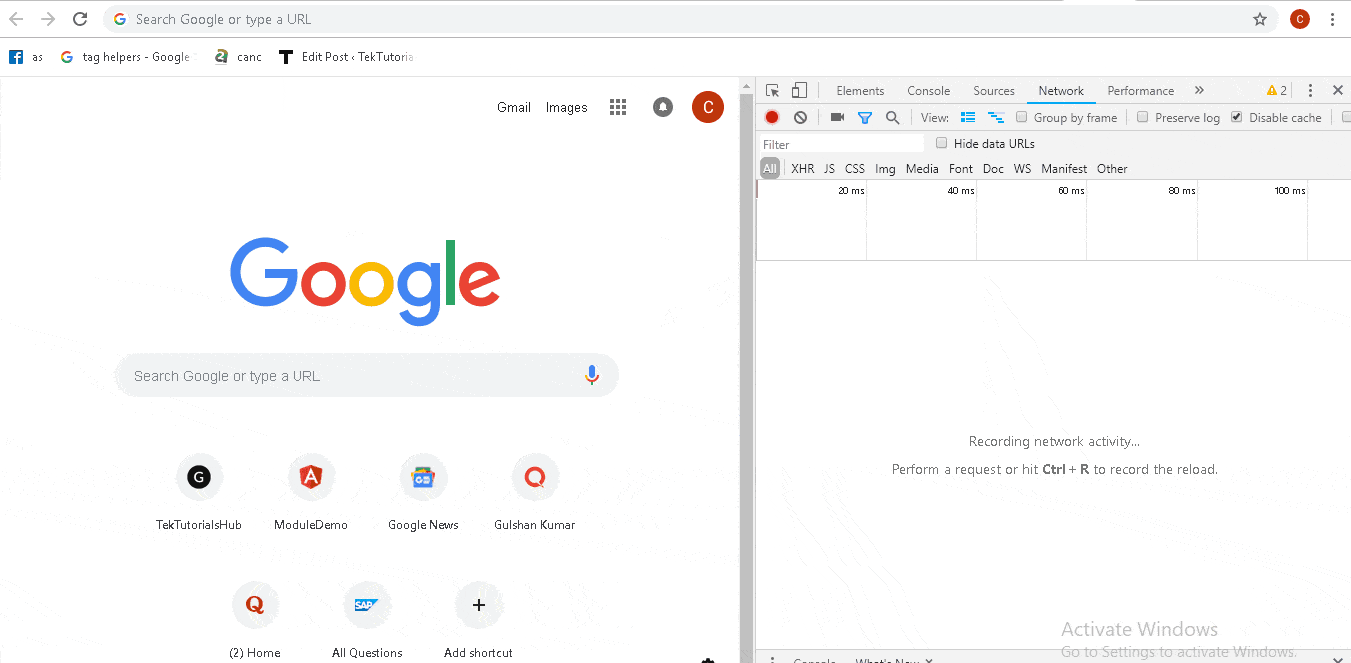Toggle the device toolbar icon
The height and width of the screenshot is (663, 1351).
(799, 91)
